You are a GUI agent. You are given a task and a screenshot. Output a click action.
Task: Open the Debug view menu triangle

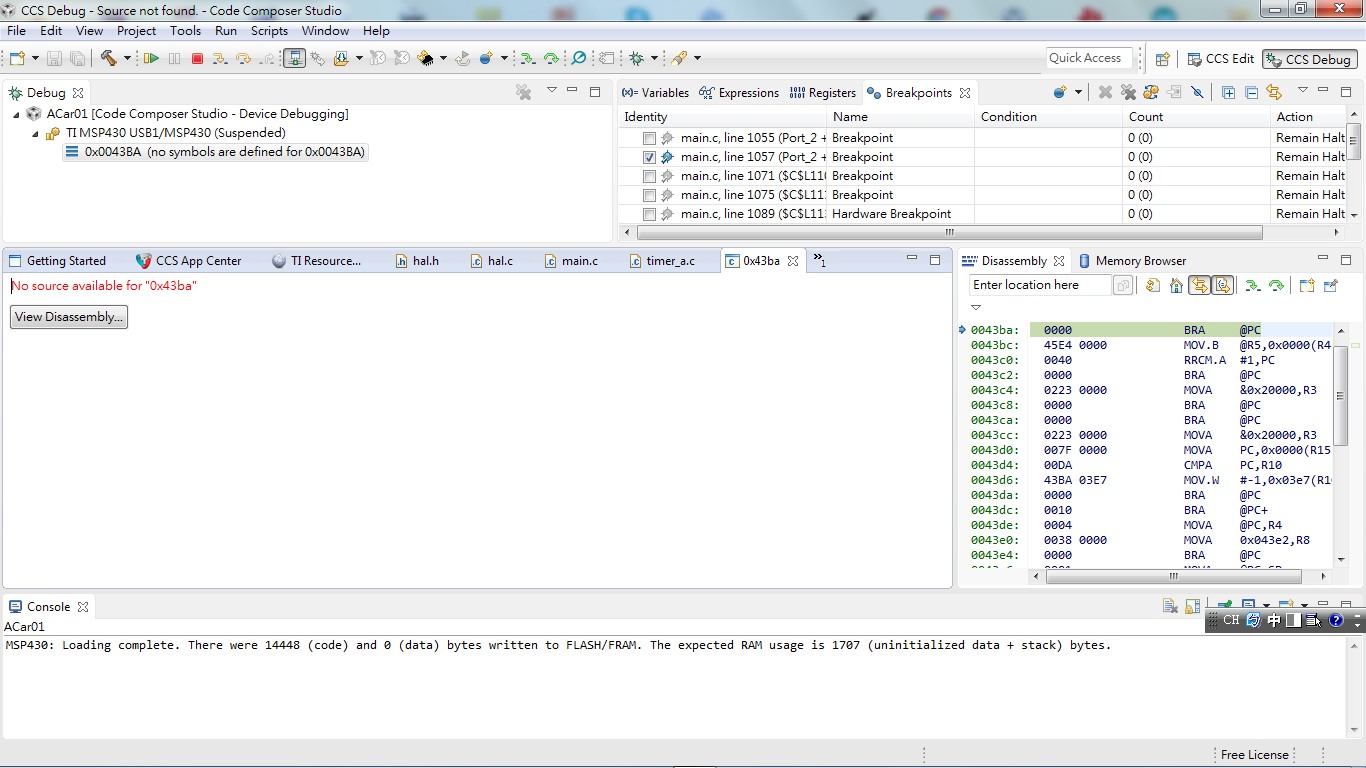point(551,90)
